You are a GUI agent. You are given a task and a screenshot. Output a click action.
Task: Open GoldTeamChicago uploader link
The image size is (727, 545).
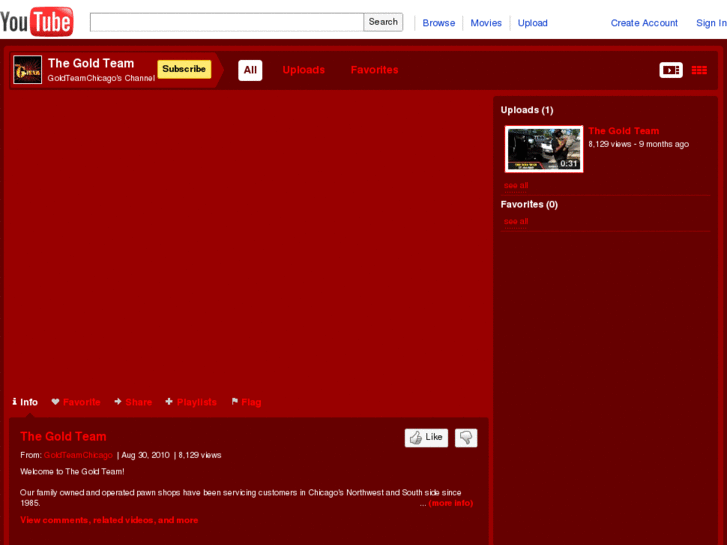pyautogui.click(x=78, y=455)
